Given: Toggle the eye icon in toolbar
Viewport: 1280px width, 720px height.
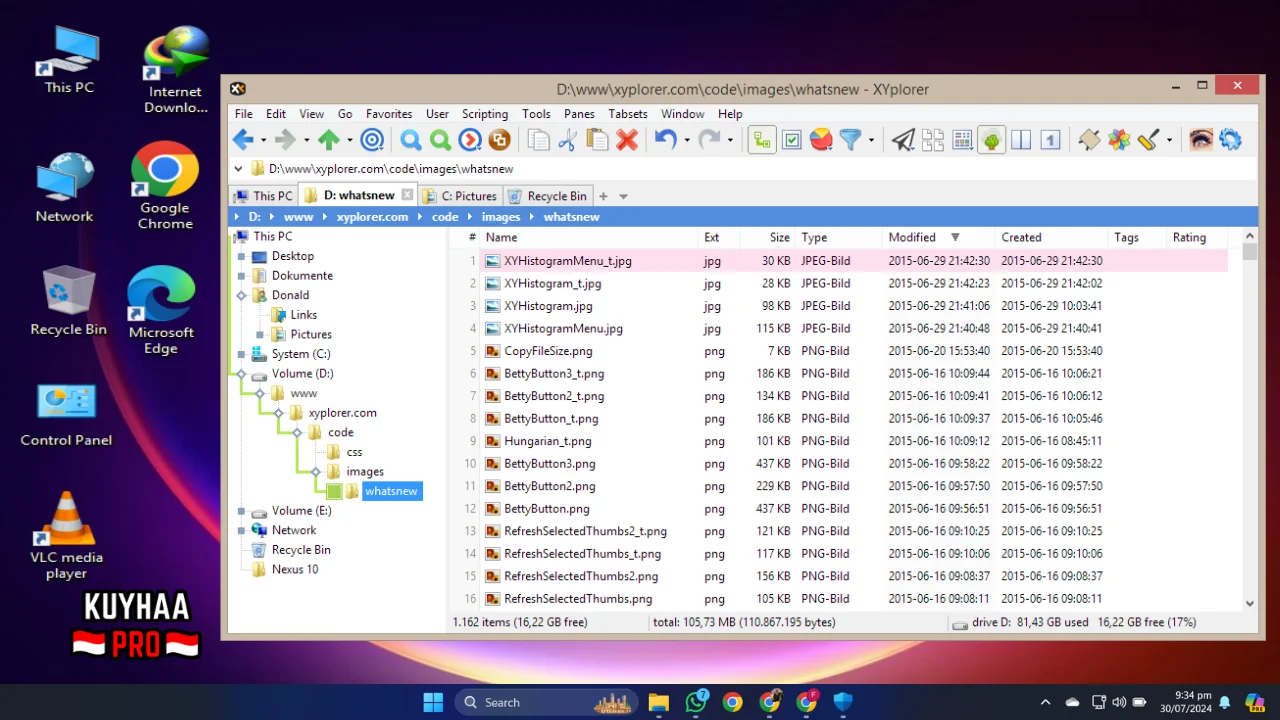Looking at the screenshot, I should 1201,140.
